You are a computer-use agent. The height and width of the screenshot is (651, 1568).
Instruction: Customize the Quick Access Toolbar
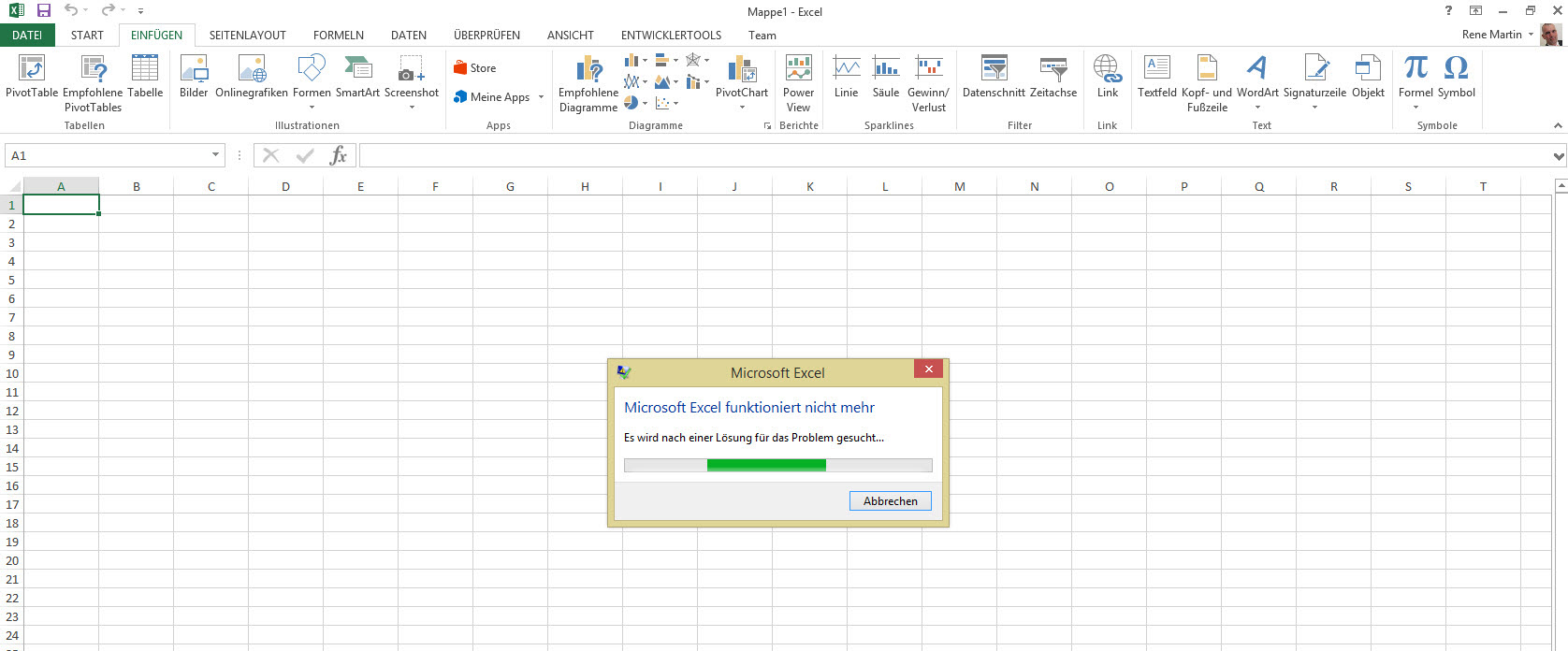pyautogui.click(x=140, y=11)
